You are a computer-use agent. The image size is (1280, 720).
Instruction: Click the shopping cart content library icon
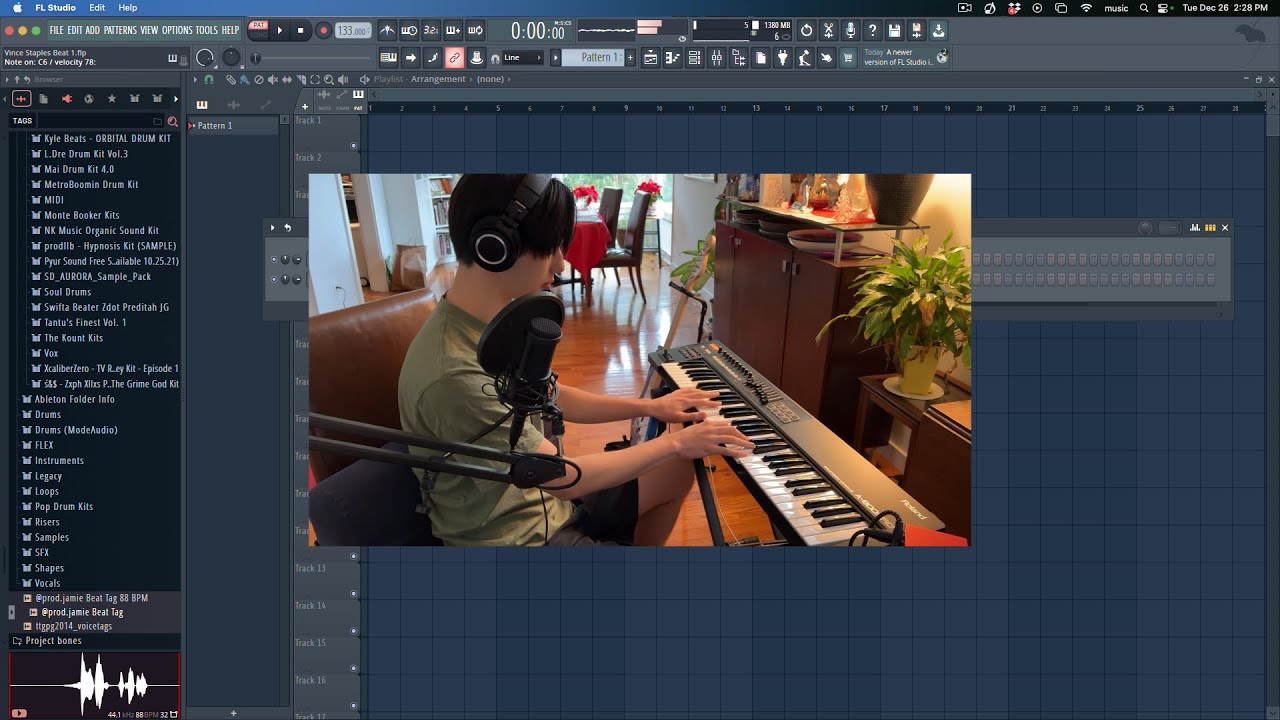pyautogui.click(x=848, y=58)
